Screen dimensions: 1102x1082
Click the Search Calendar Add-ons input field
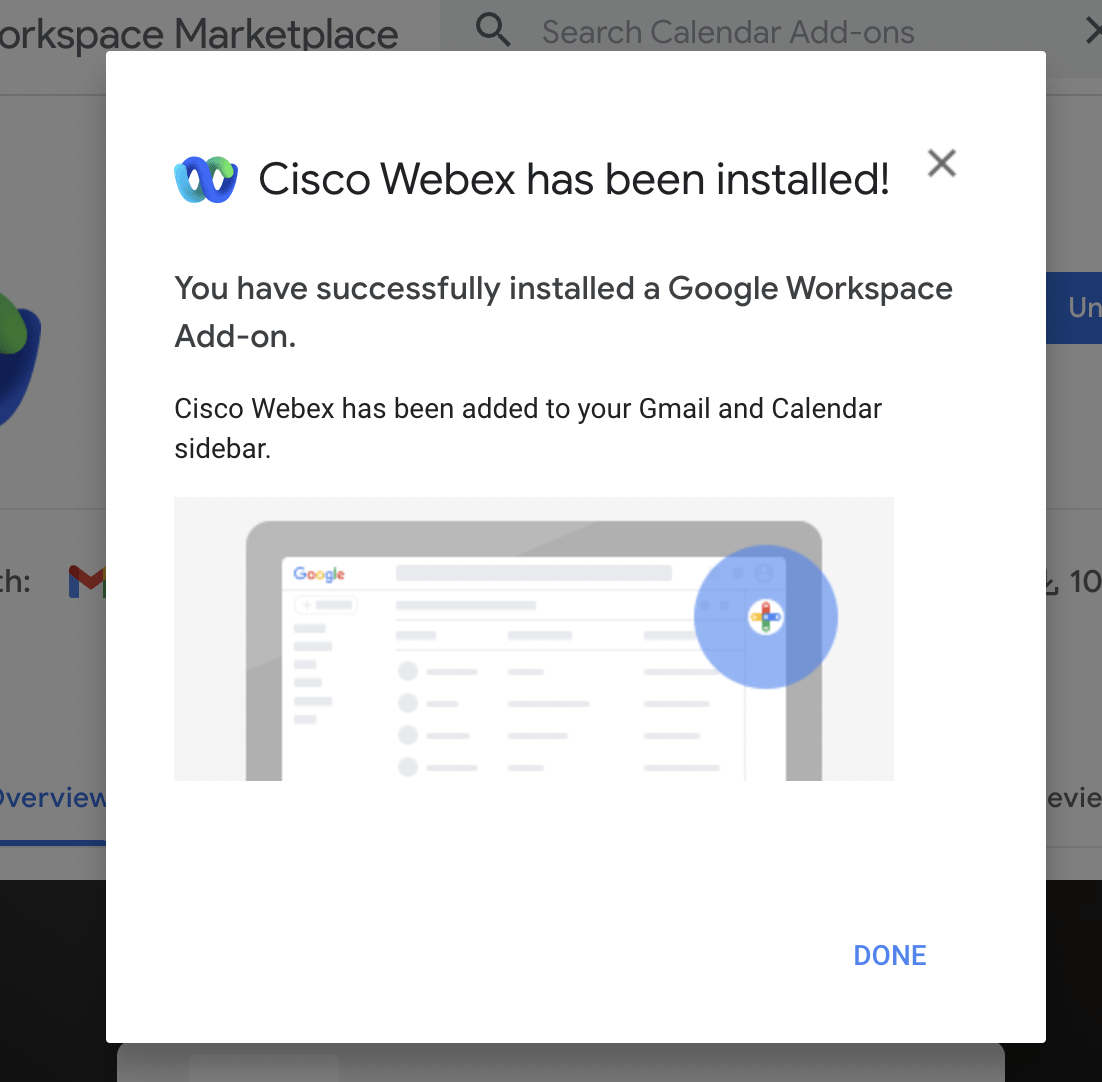[728, 31]
